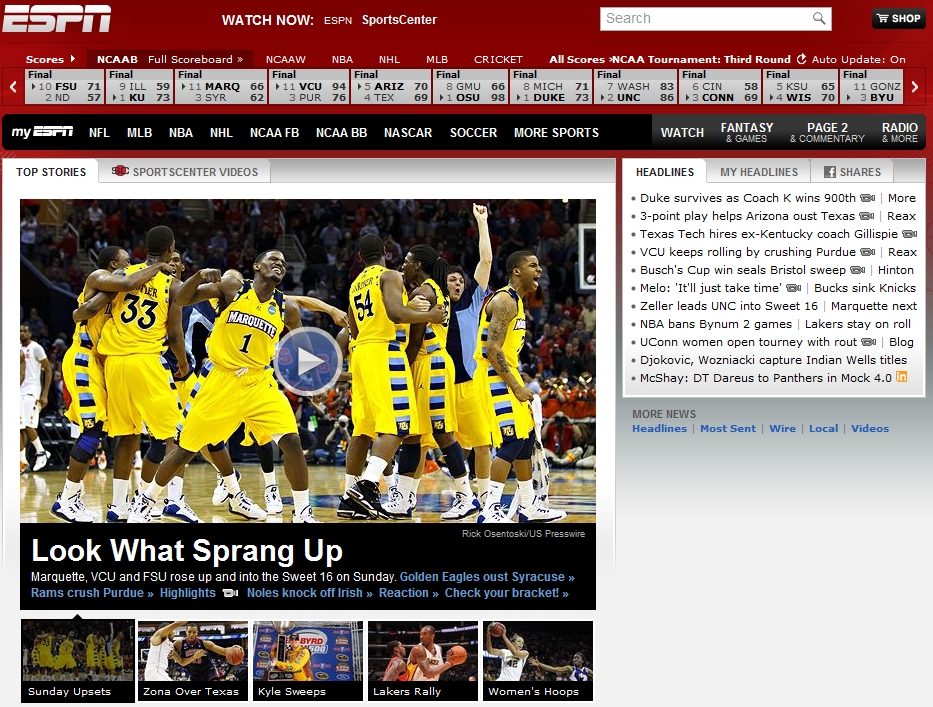Click the SportsCenter Videos SC icon

click(x=120, y=171)
